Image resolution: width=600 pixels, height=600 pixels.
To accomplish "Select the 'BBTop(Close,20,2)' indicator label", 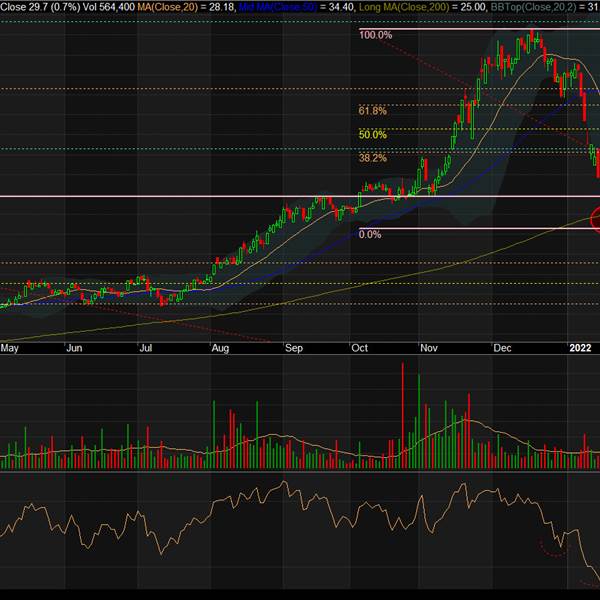I will coord(533,7).
